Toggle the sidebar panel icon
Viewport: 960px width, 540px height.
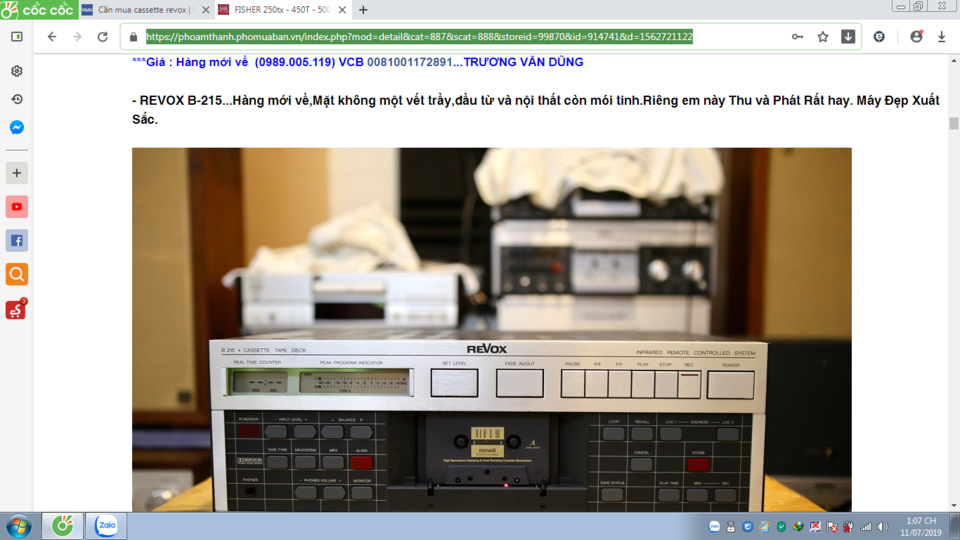17,37
